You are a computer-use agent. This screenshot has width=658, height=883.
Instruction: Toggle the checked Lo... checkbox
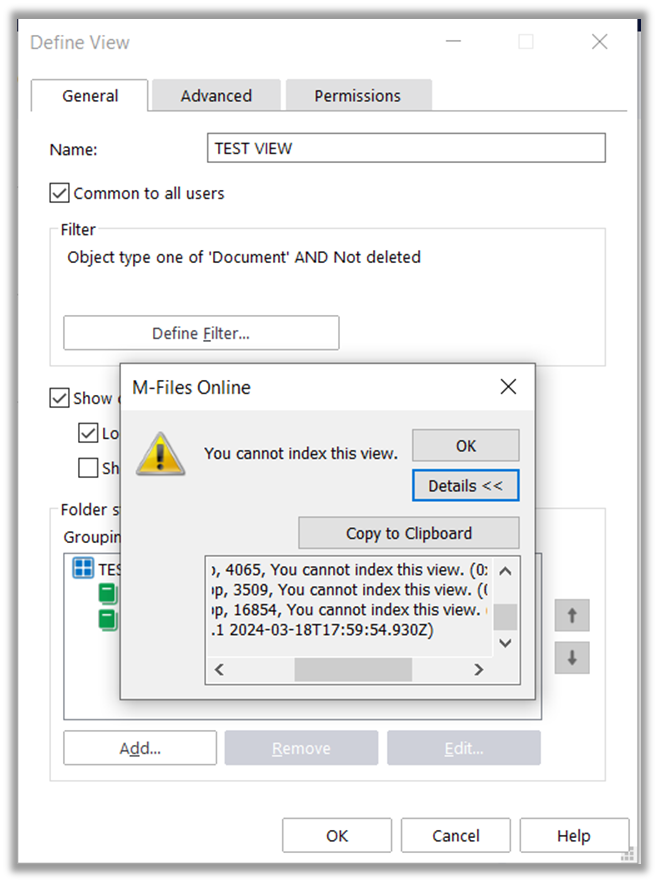click(x=88, y=433)
